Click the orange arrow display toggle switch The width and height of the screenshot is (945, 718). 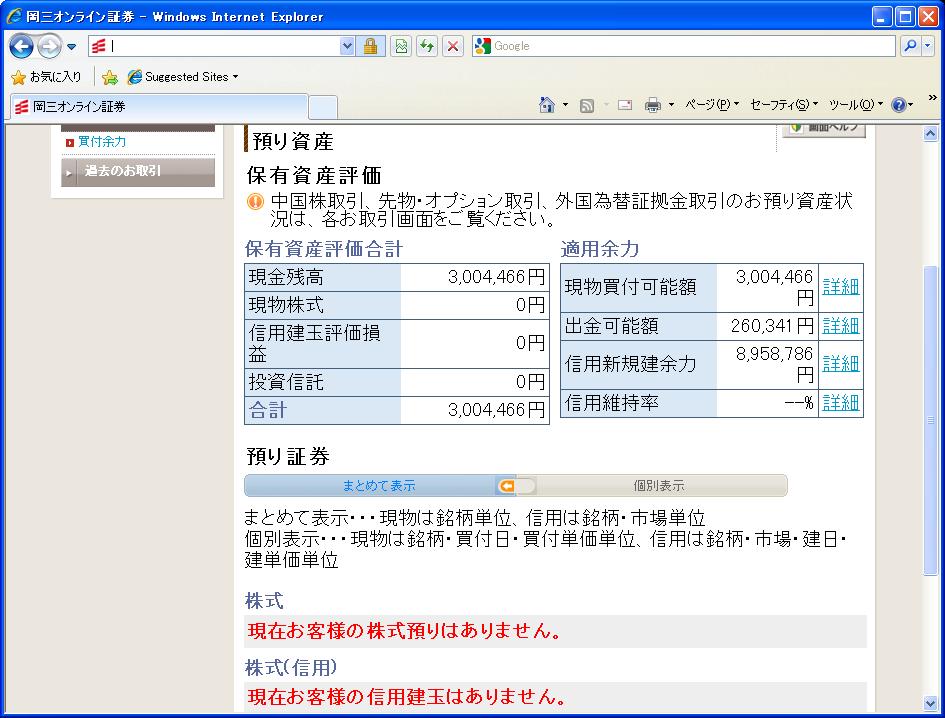click(516, 486)
